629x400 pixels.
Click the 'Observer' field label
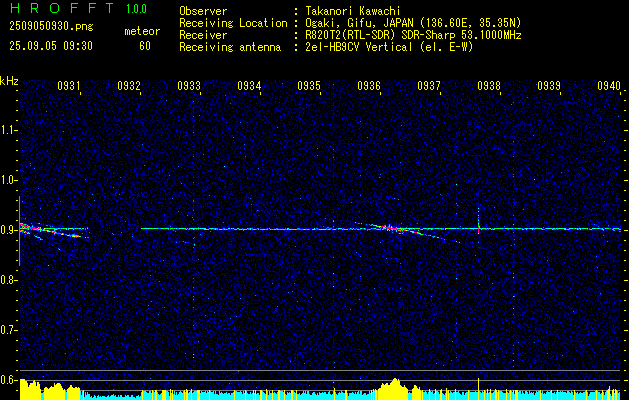[x=203, y=11]
